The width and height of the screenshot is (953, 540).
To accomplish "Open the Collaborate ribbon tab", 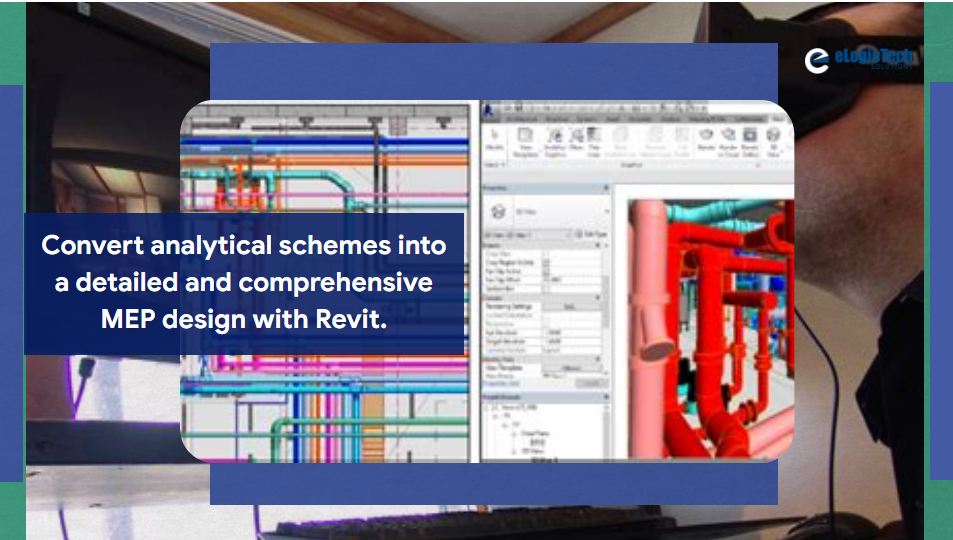I will 750,119.
